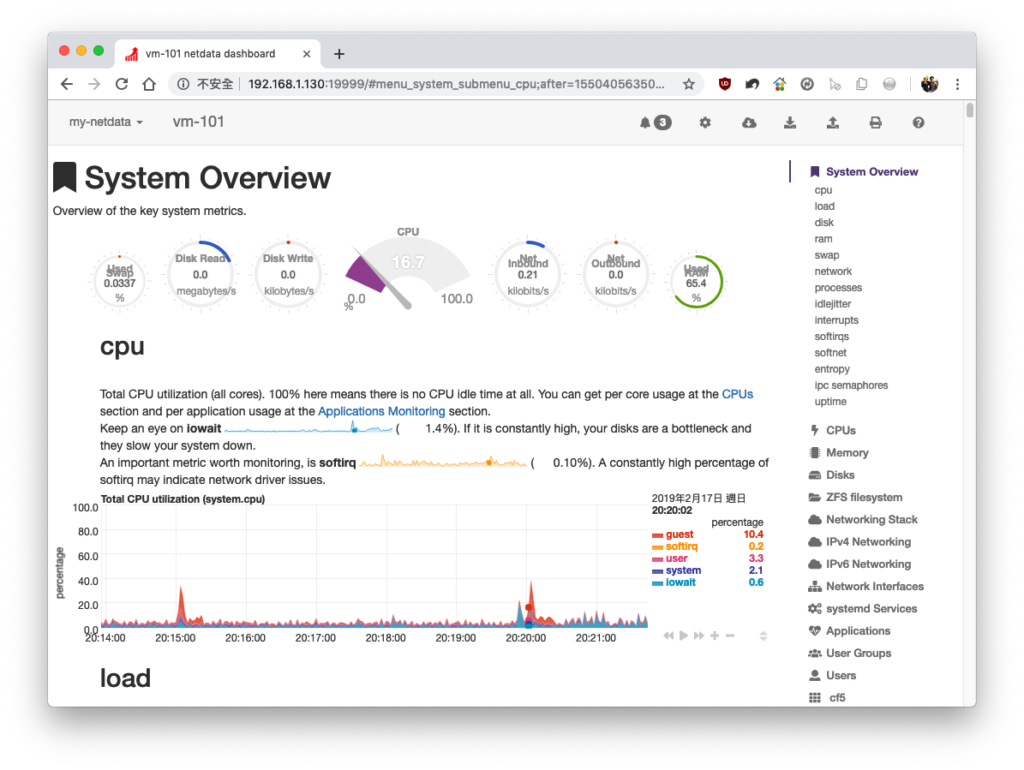This screenshot has width=1024, height=770.
Task: Reload the page with the refresh icon
Action: [x=121, y=84]
